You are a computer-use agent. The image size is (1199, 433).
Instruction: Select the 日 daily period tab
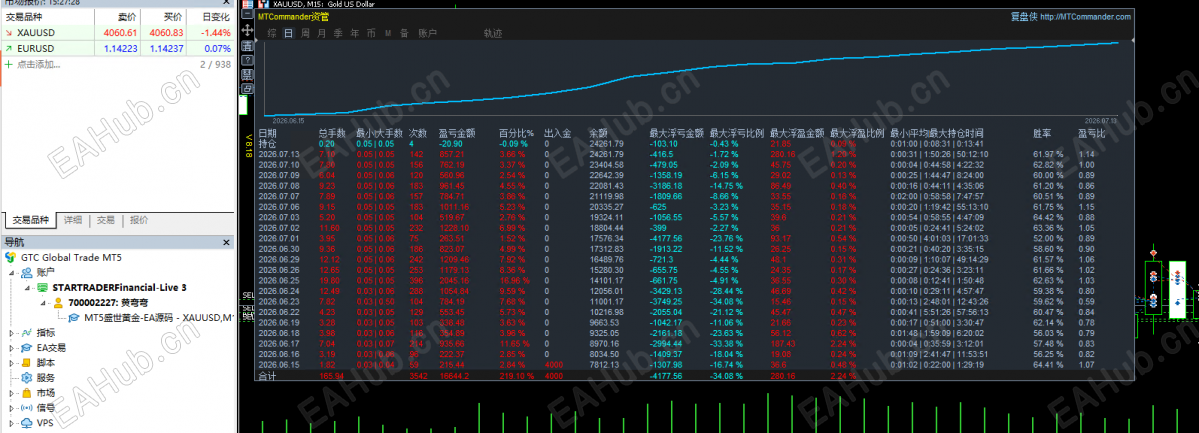click(x=288, y=33)
